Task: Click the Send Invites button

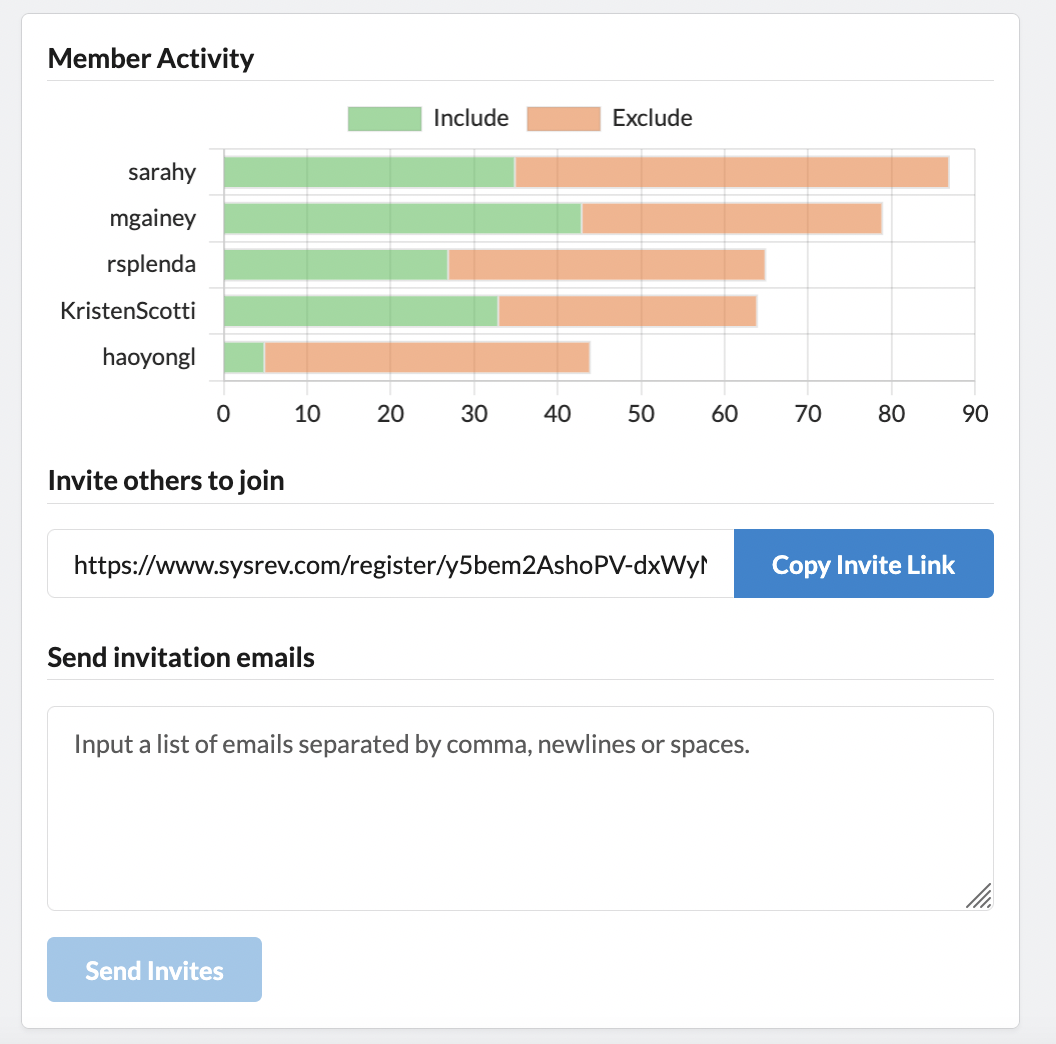Action: 154,970
